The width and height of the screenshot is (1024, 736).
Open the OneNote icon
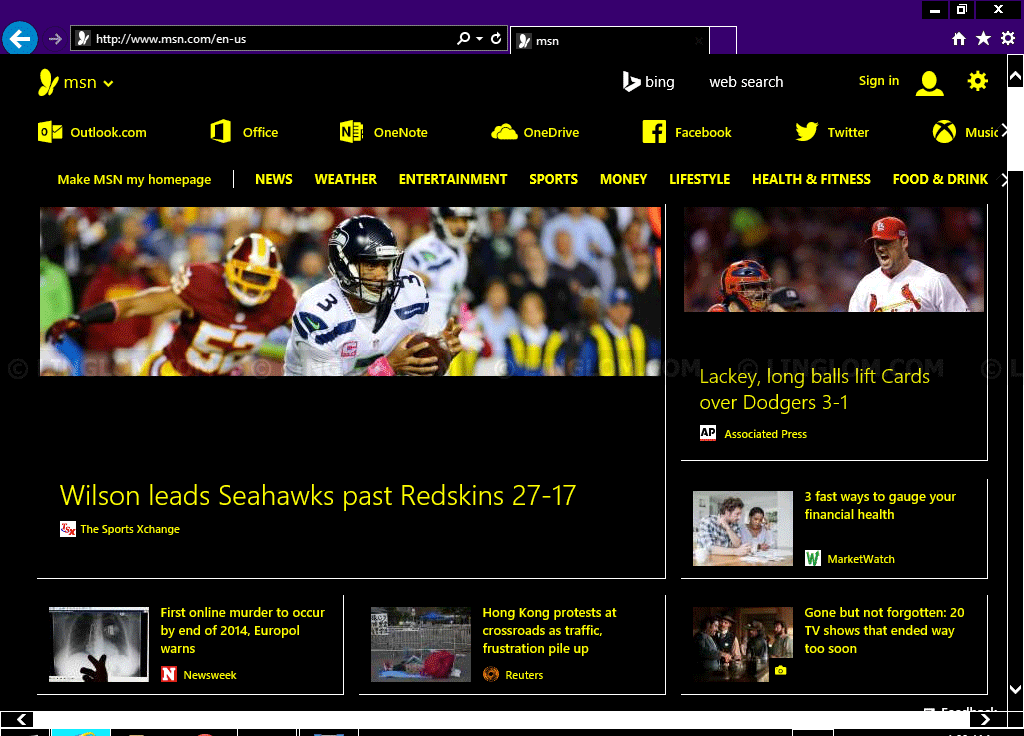click(x=351, y=132)
